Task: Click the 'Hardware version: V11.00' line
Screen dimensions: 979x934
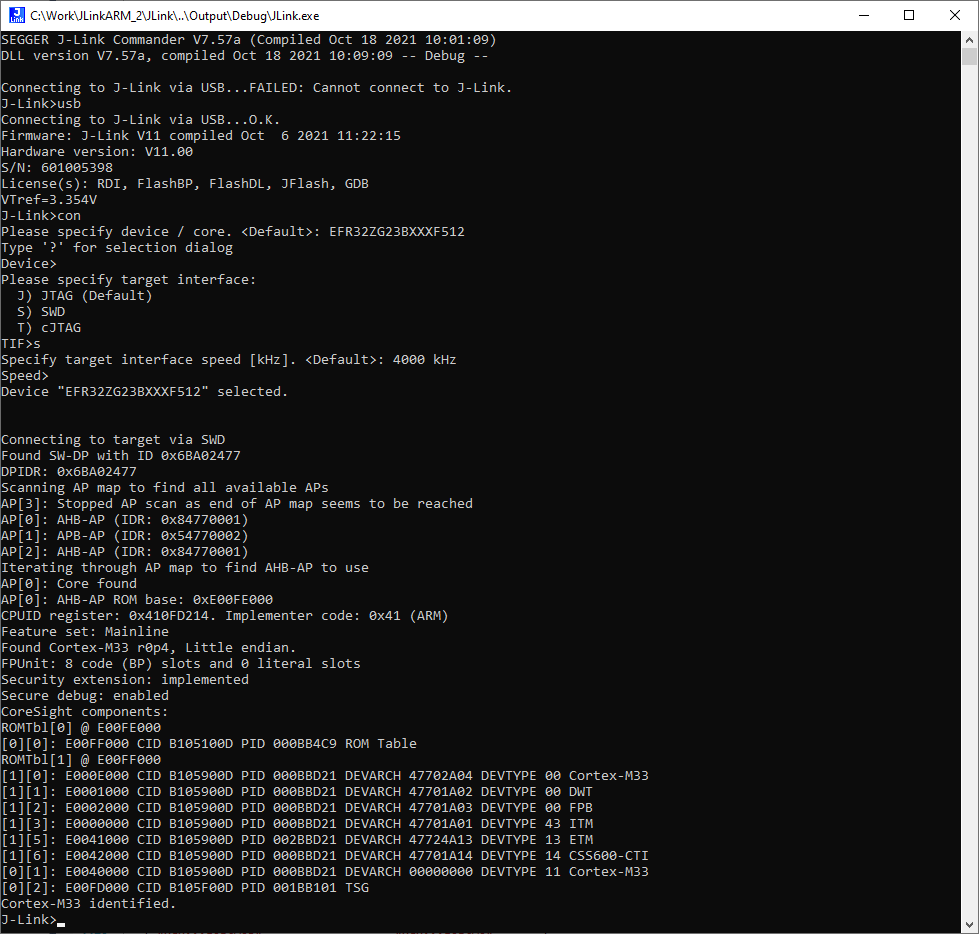Action: point(97,151)
